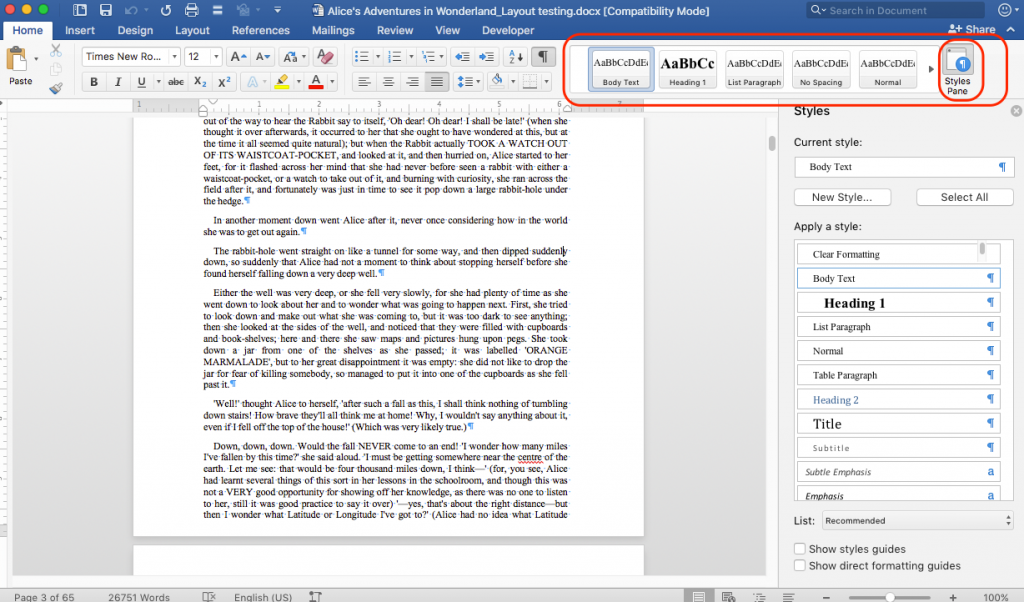
Task: Toggle Underline formatting
Action: pyautogui.click(x=141, y=82)
